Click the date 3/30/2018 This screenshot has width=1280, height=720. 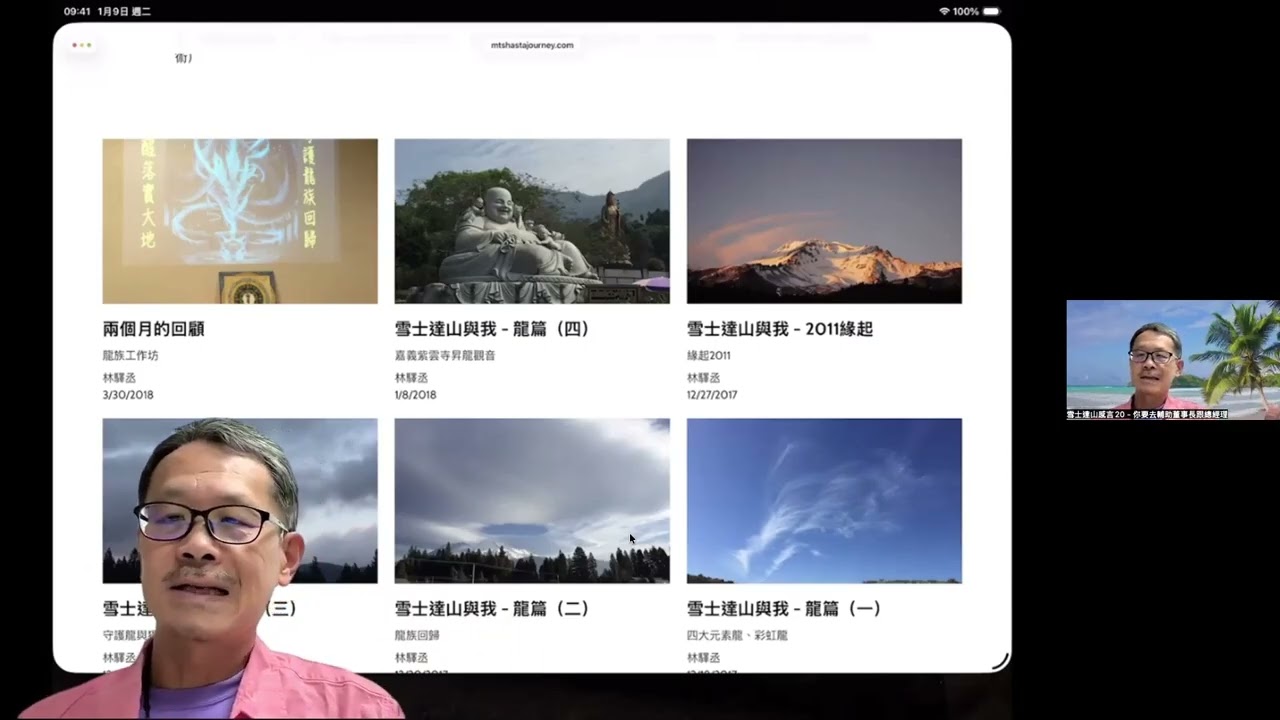click(x=128, y=395)
